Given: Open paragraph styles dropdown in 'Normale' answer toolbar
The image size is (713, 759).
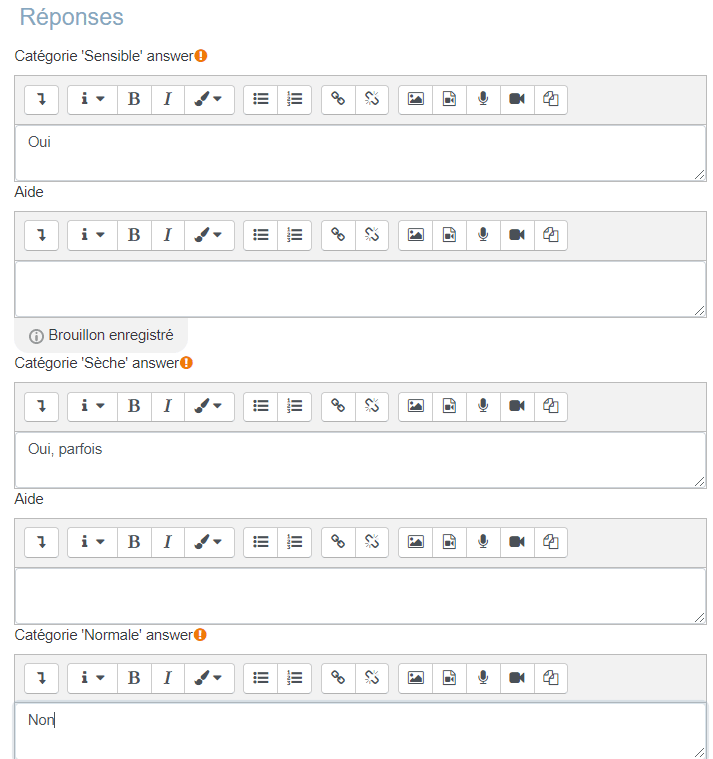Looking at the screenshot, I should pyautogui.click(x=92, y=678).
